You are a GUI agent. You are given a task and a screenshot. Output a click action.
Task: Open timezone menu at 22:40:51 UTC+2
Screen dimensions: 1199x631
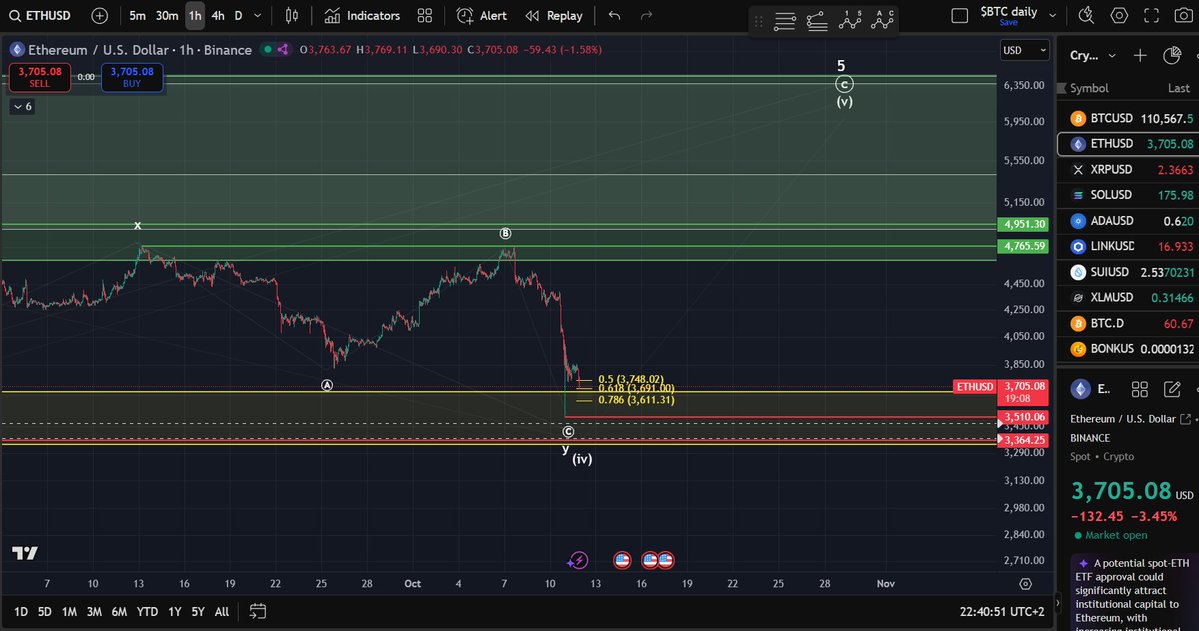pyautogui.click(x=1002, y=612)
